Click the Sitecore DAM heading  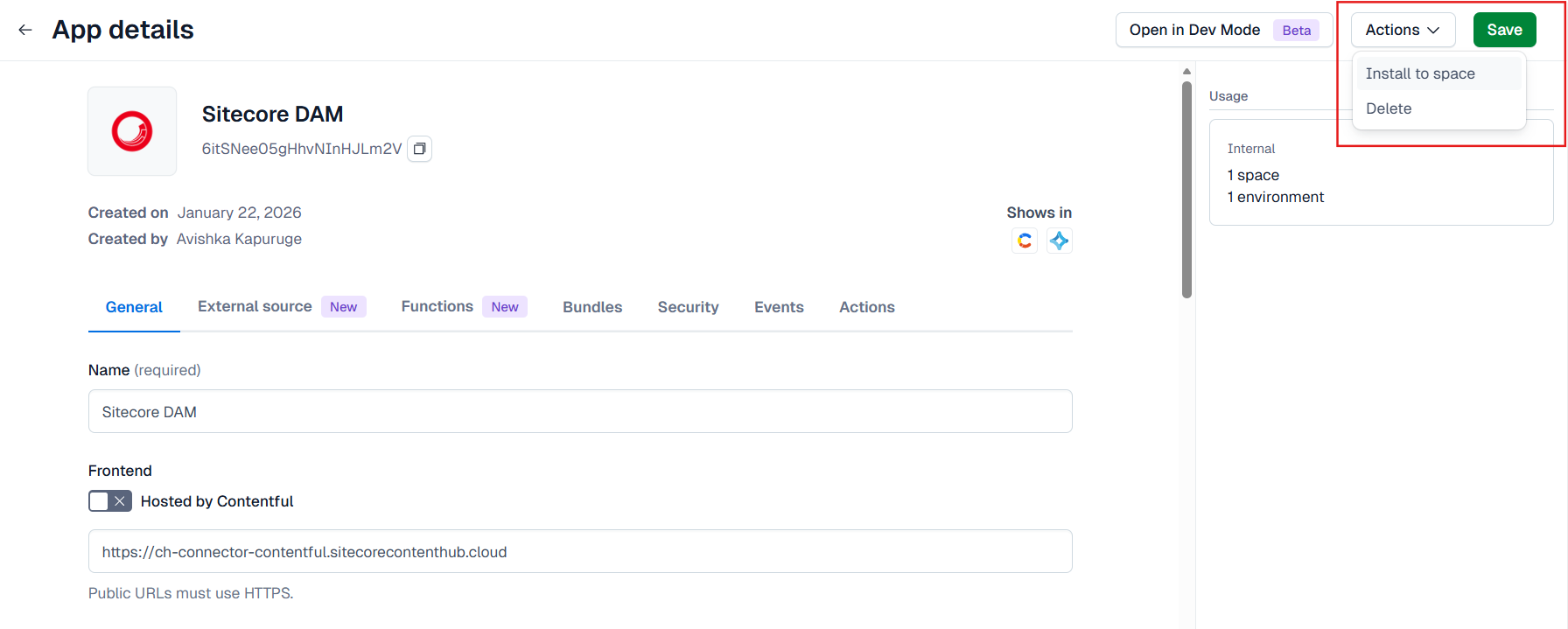tap(272, 114)
